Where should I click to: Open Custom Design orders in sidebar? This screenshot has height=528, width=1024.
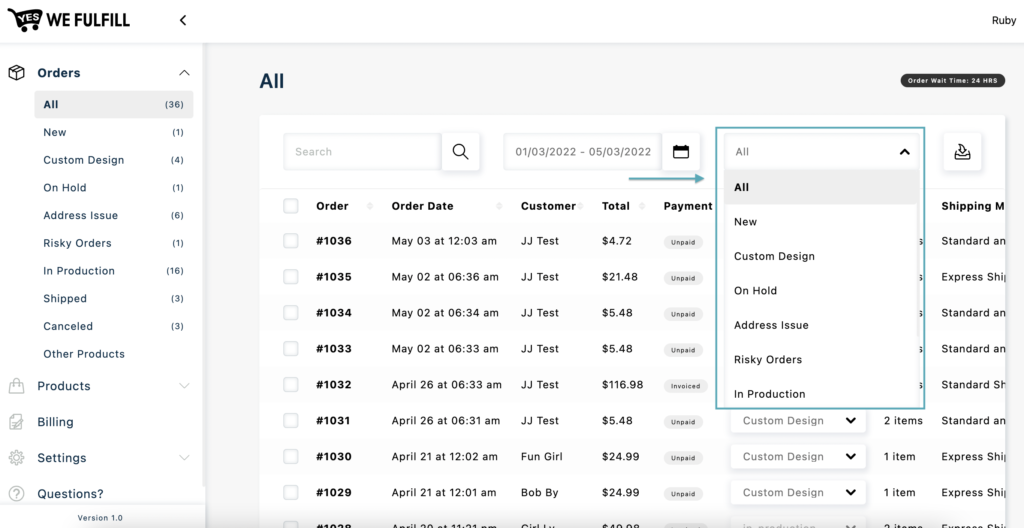click(114, 160)
